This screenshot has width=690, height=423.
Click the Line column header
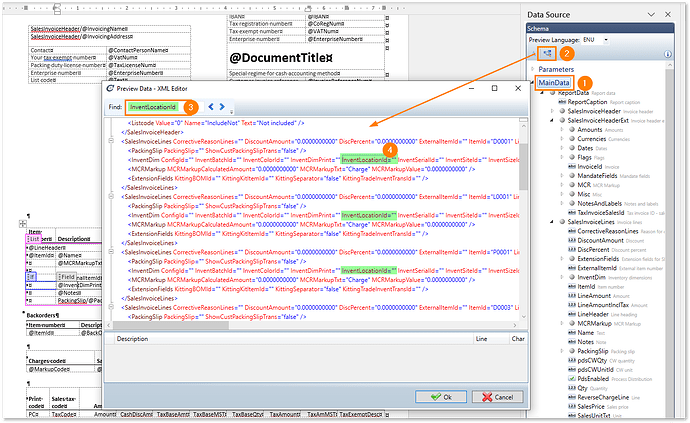[x=481, y=338]
